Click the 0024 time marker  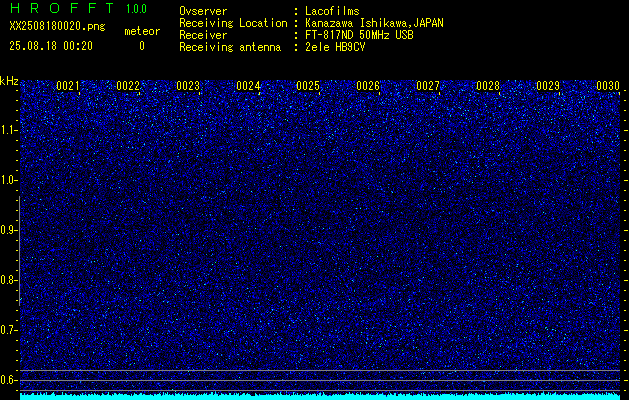pyautogui.click(x=248, y=86)
